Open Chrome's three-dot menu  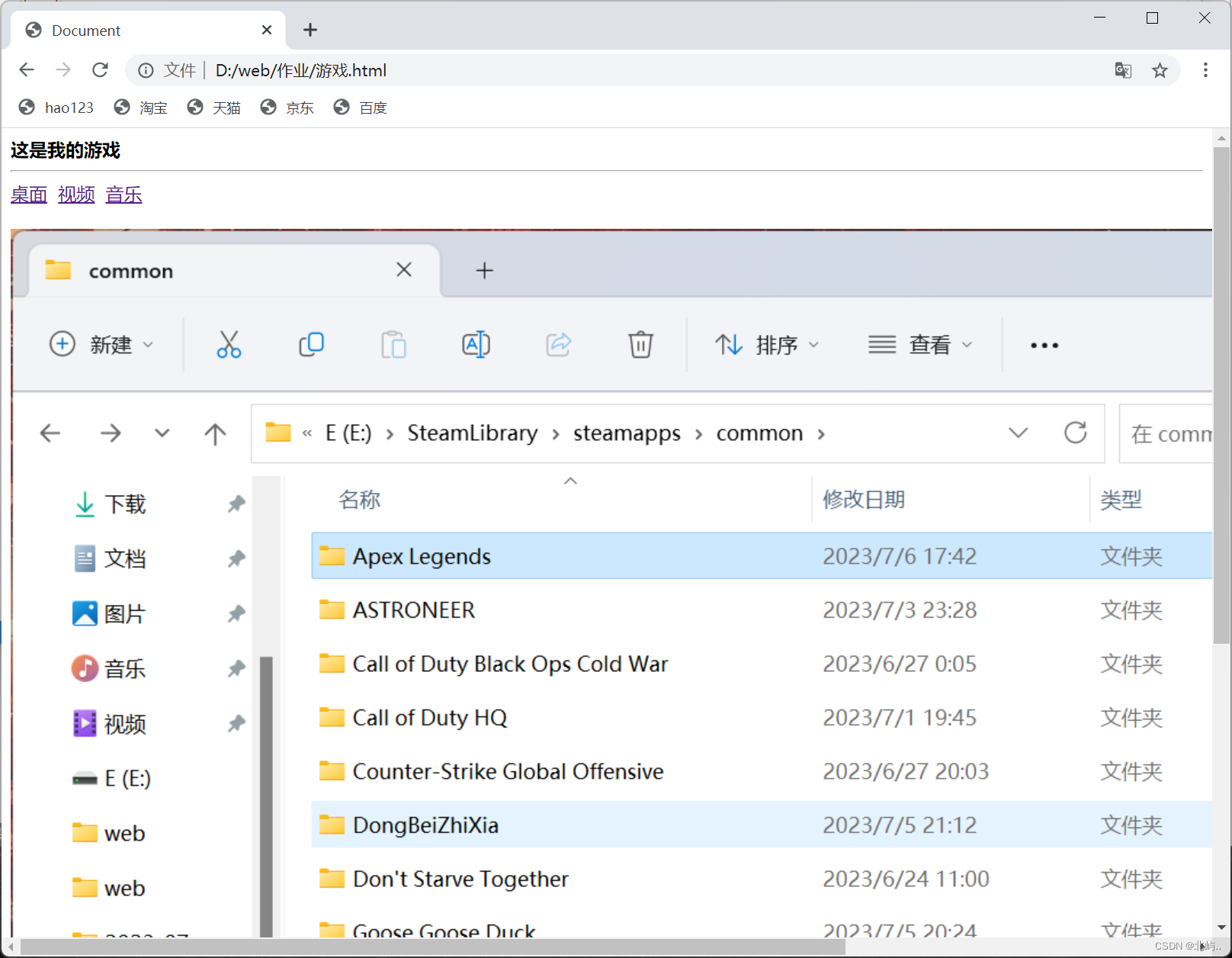[x=1205, y=70]
